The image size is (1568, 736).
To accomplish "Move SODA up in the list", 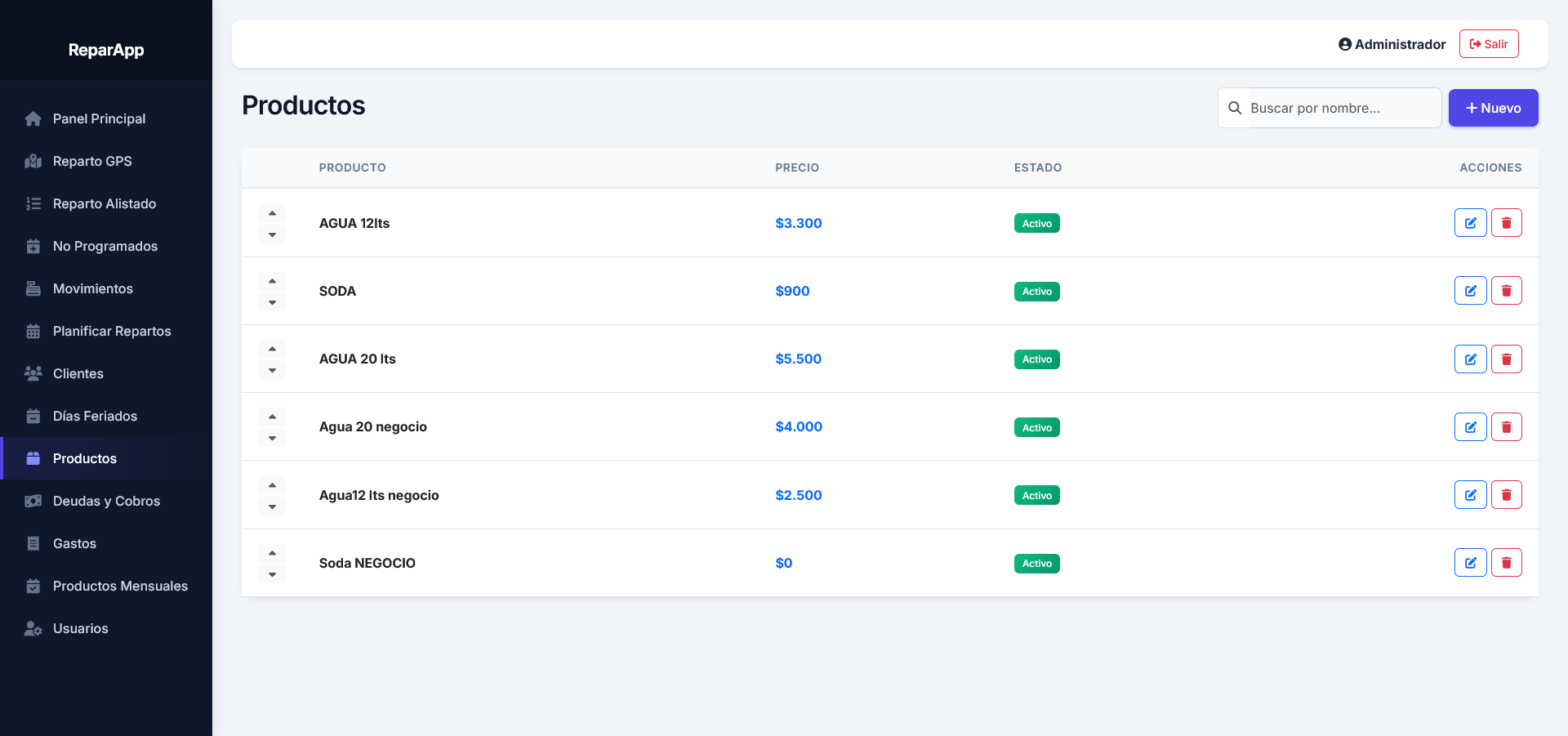I will point(272,281).
